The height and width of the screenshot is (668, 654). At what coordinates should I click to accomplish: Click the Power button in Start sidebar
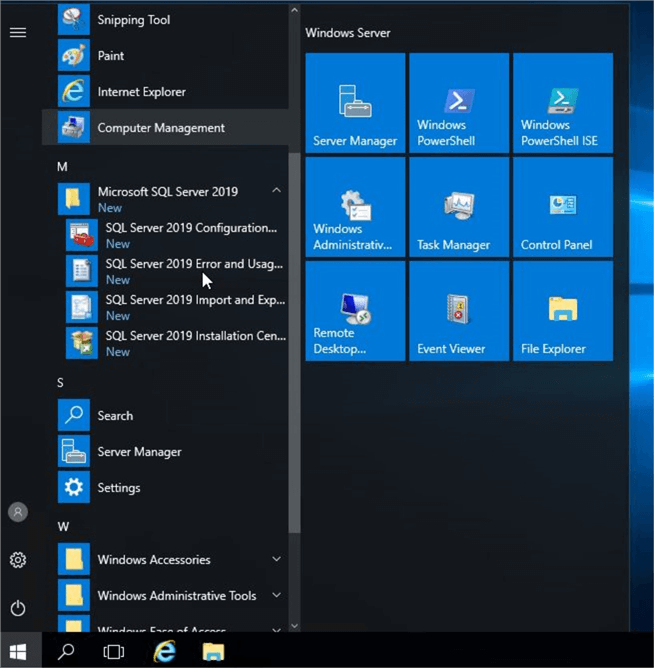click(x=18, y=608)
